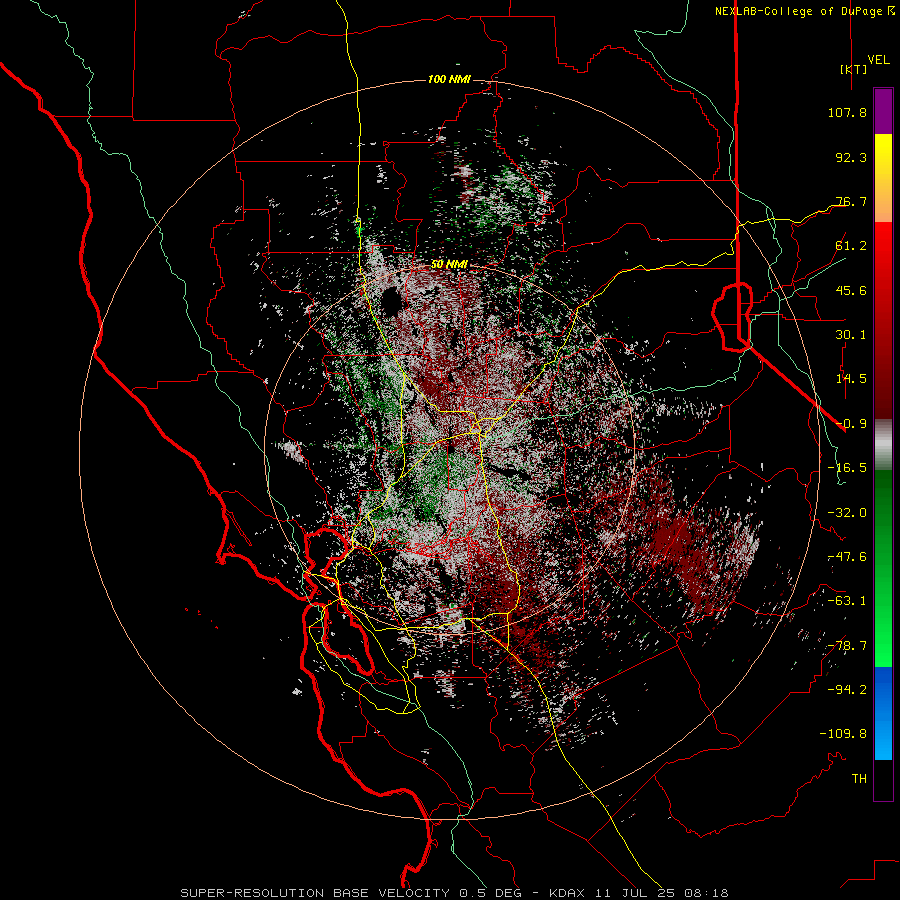Click the Super-Resolution Base Velocity caption text
The image size is (900, 900).
(454, 893)
